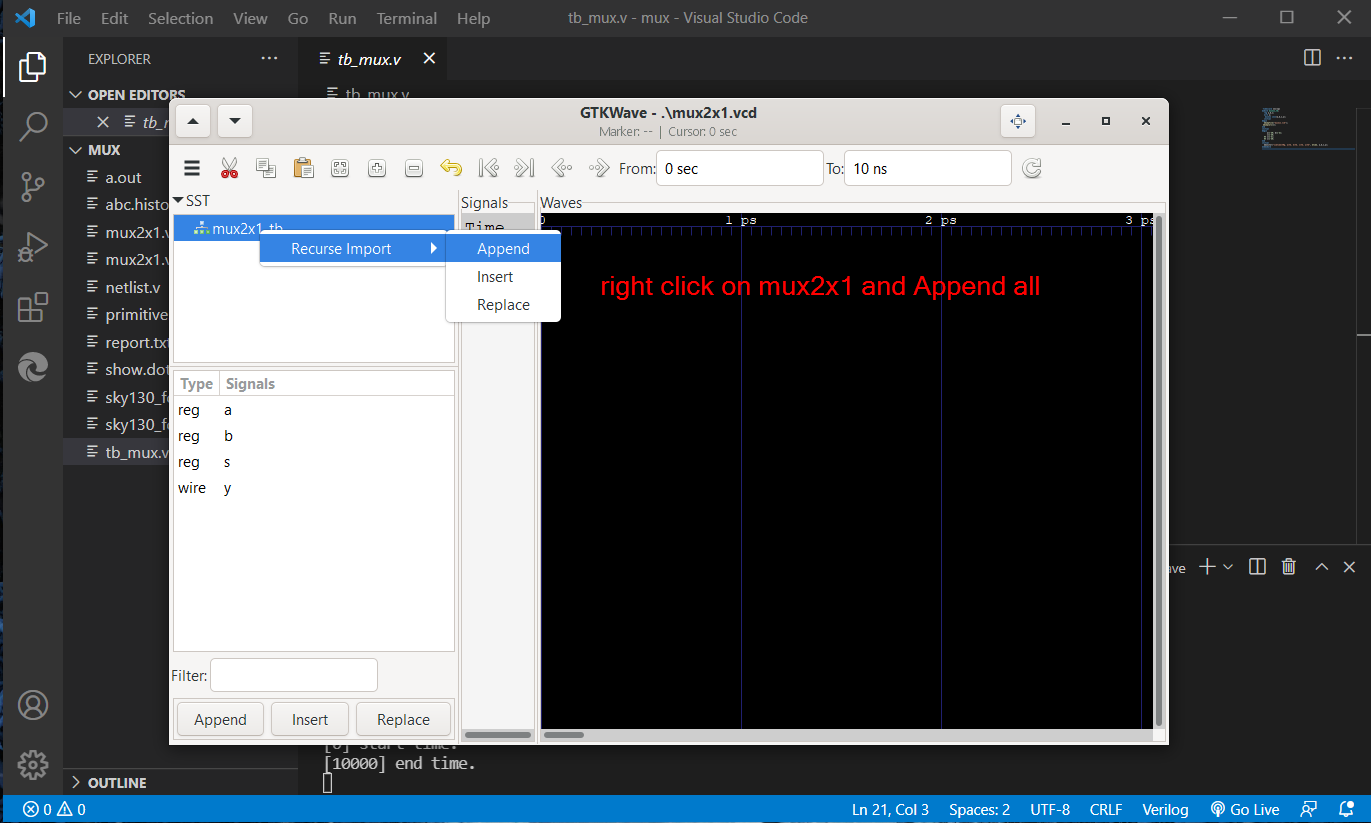The height and width of the screenshot is (823, 1371).
Task: Click the split terminal icon in the panel
Action: pos(1258,566)
